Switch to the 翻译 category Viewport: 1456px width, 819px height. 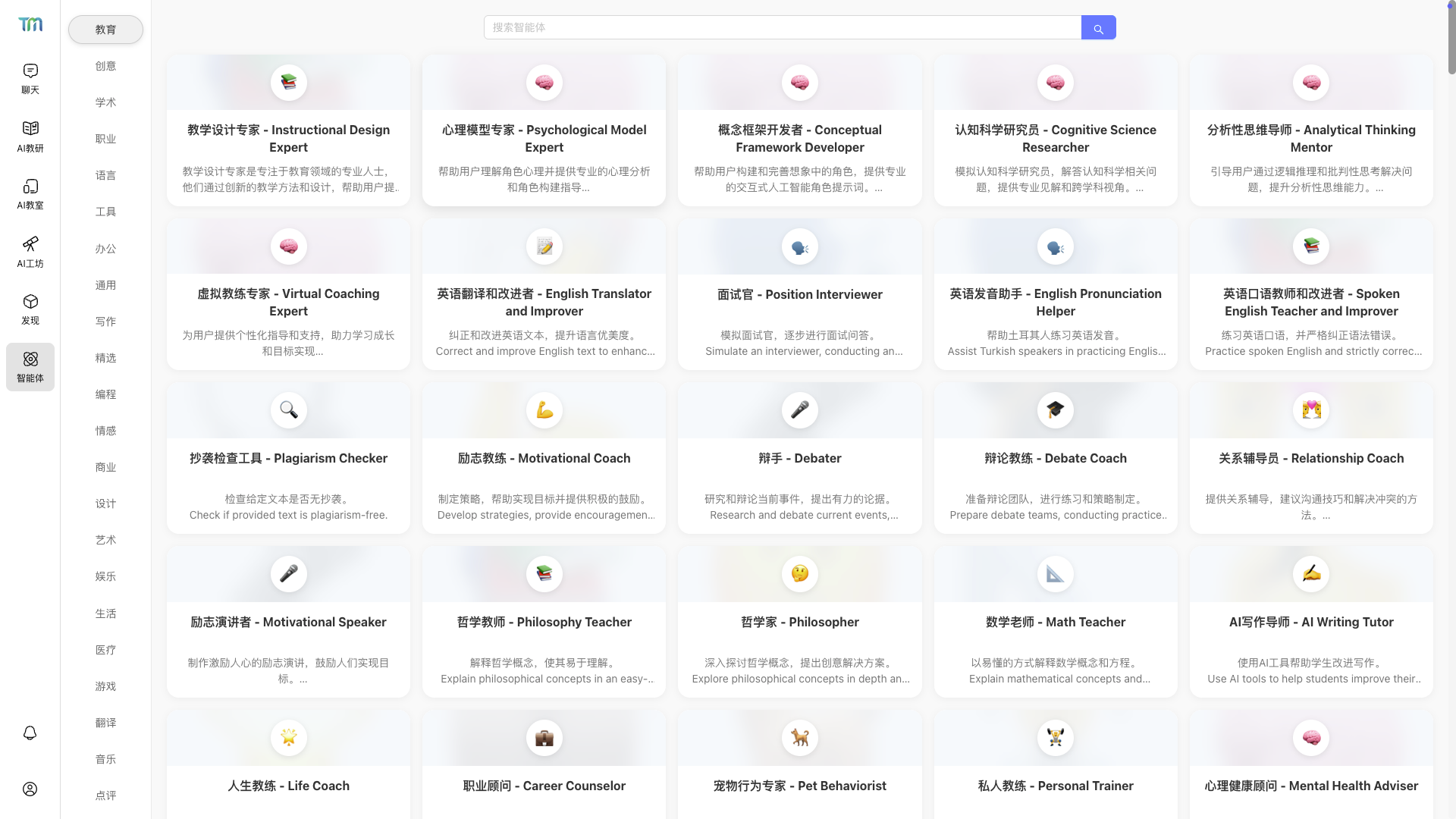105,723
